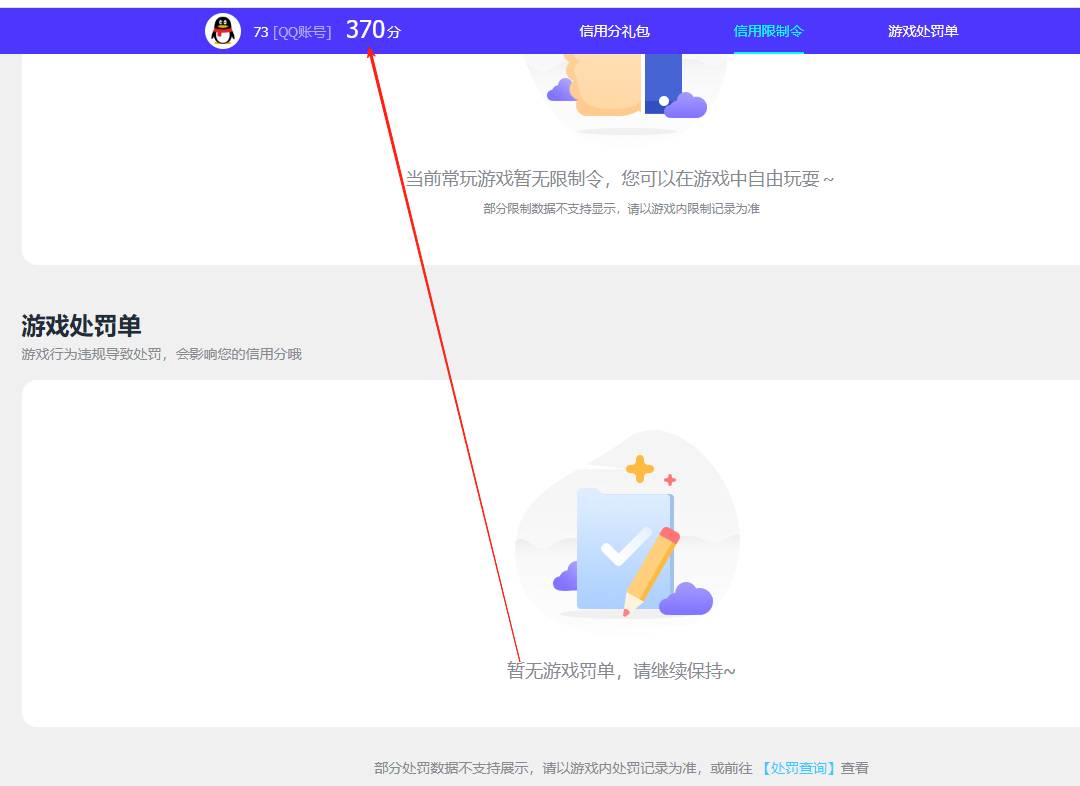
Task: Switch to the 信用分礼包 tab
Action: tap(613, 31)
